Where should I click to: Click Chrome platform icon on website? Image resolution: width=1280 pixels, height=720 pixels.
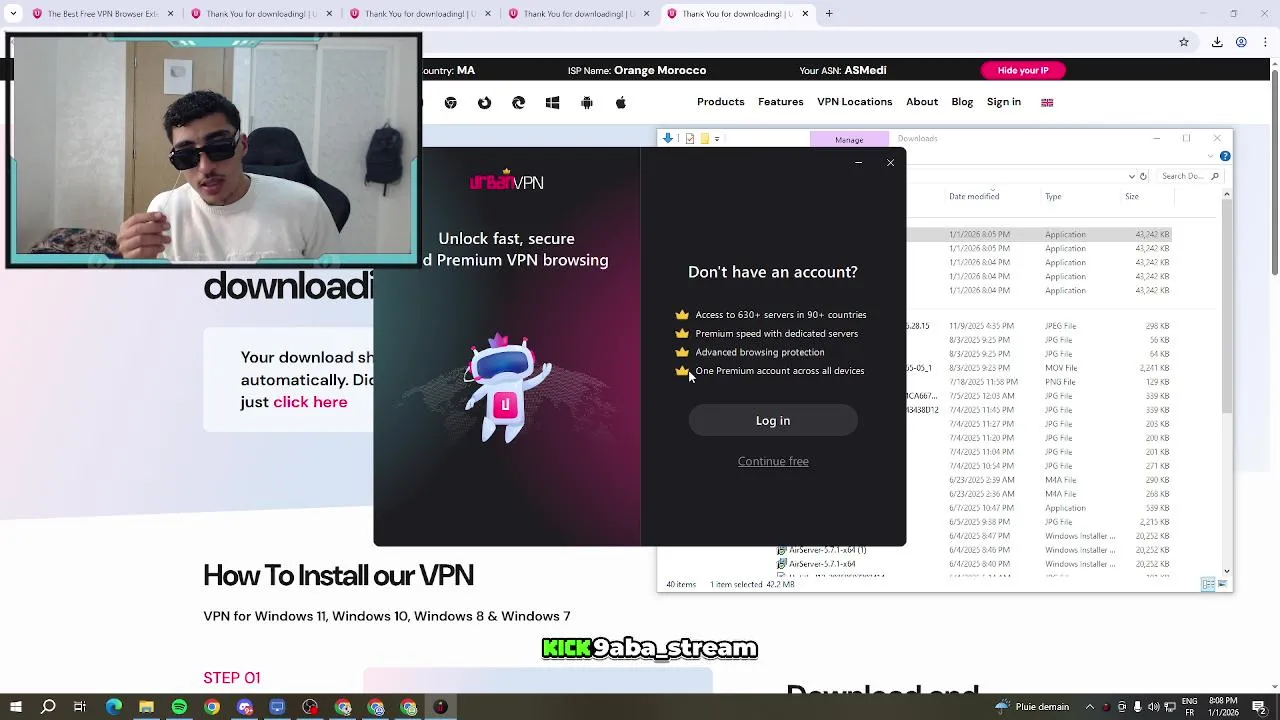pos(451,103)
